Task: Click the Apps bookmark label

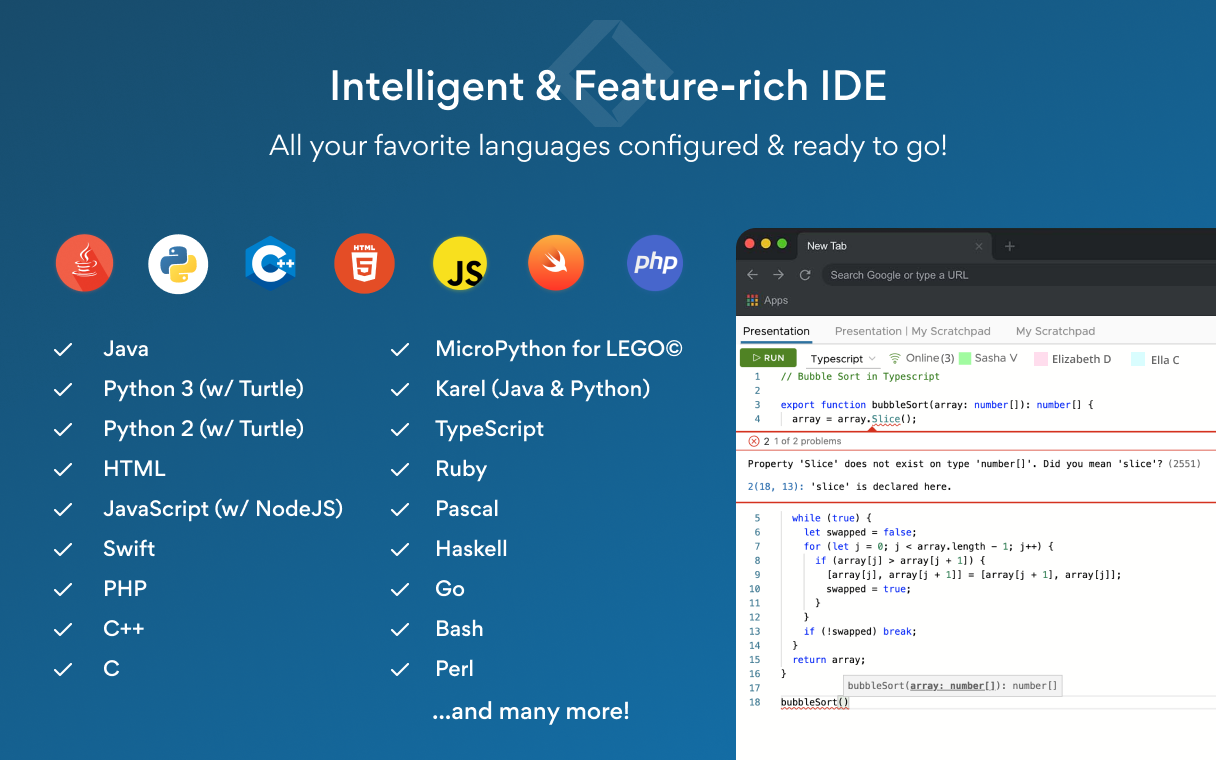Action: (x=776, y=300)
